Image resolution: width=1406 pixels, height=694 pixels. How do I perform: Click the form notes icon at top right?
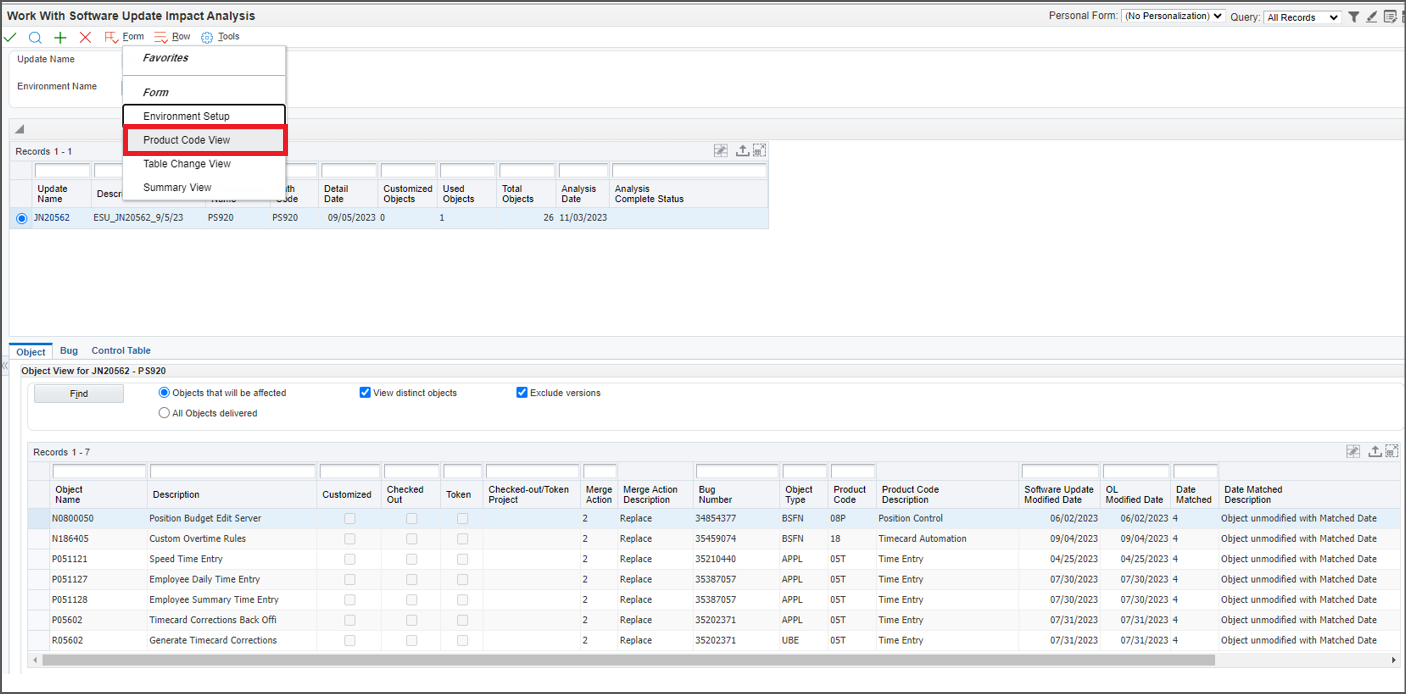click(1391, 17)
